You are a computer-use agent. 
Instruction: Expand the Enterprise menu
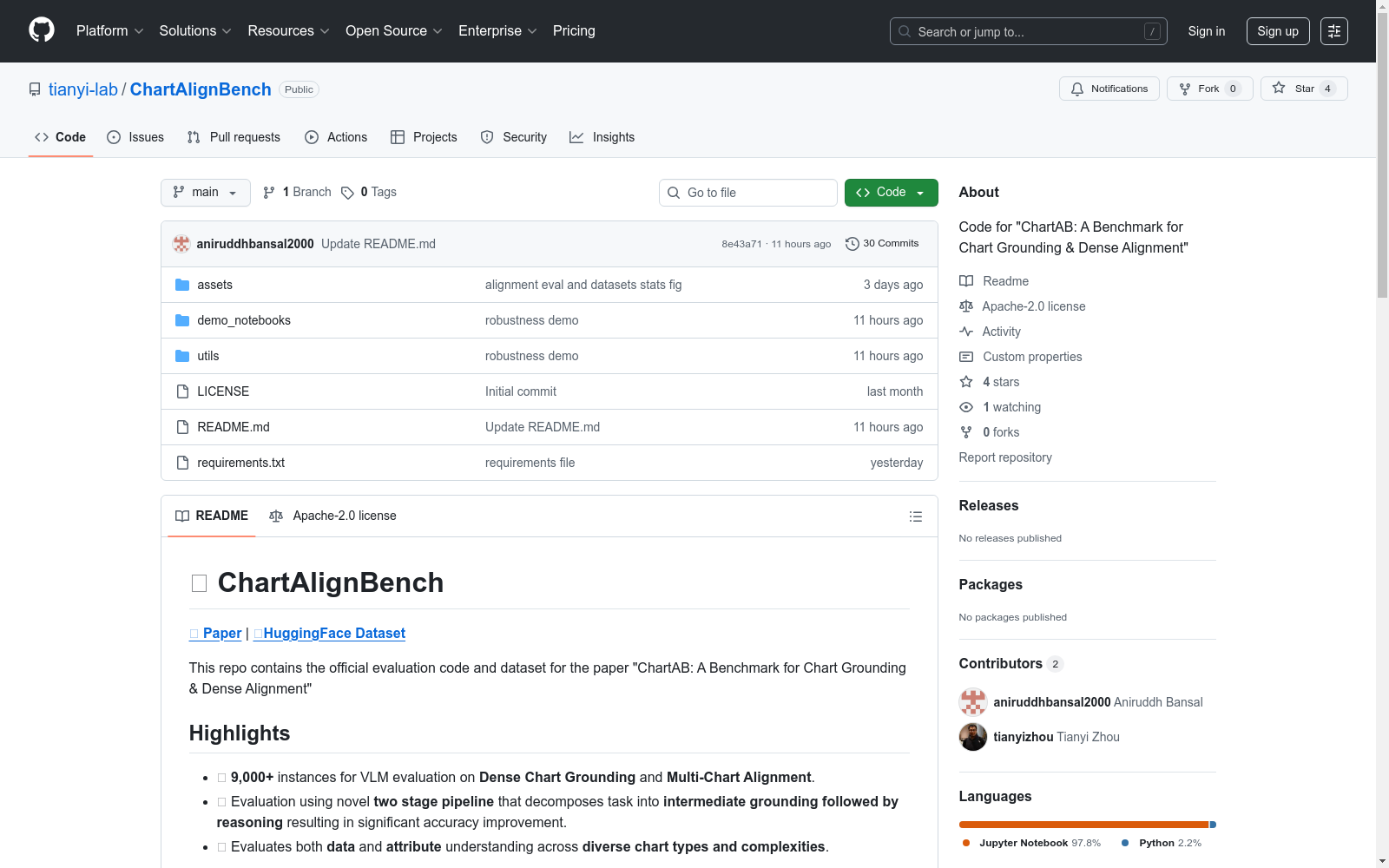pos(497,31)
